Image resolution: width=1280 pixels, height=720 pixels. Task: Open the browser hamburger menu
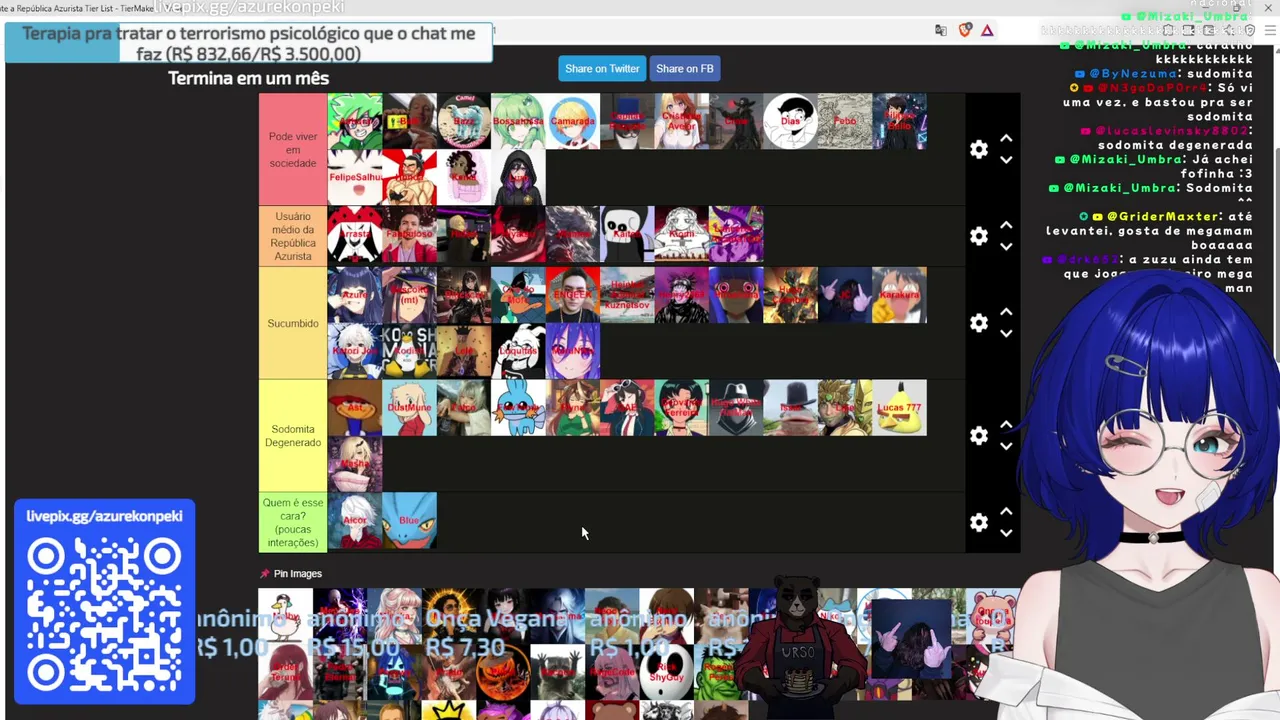pos(1269,31)
